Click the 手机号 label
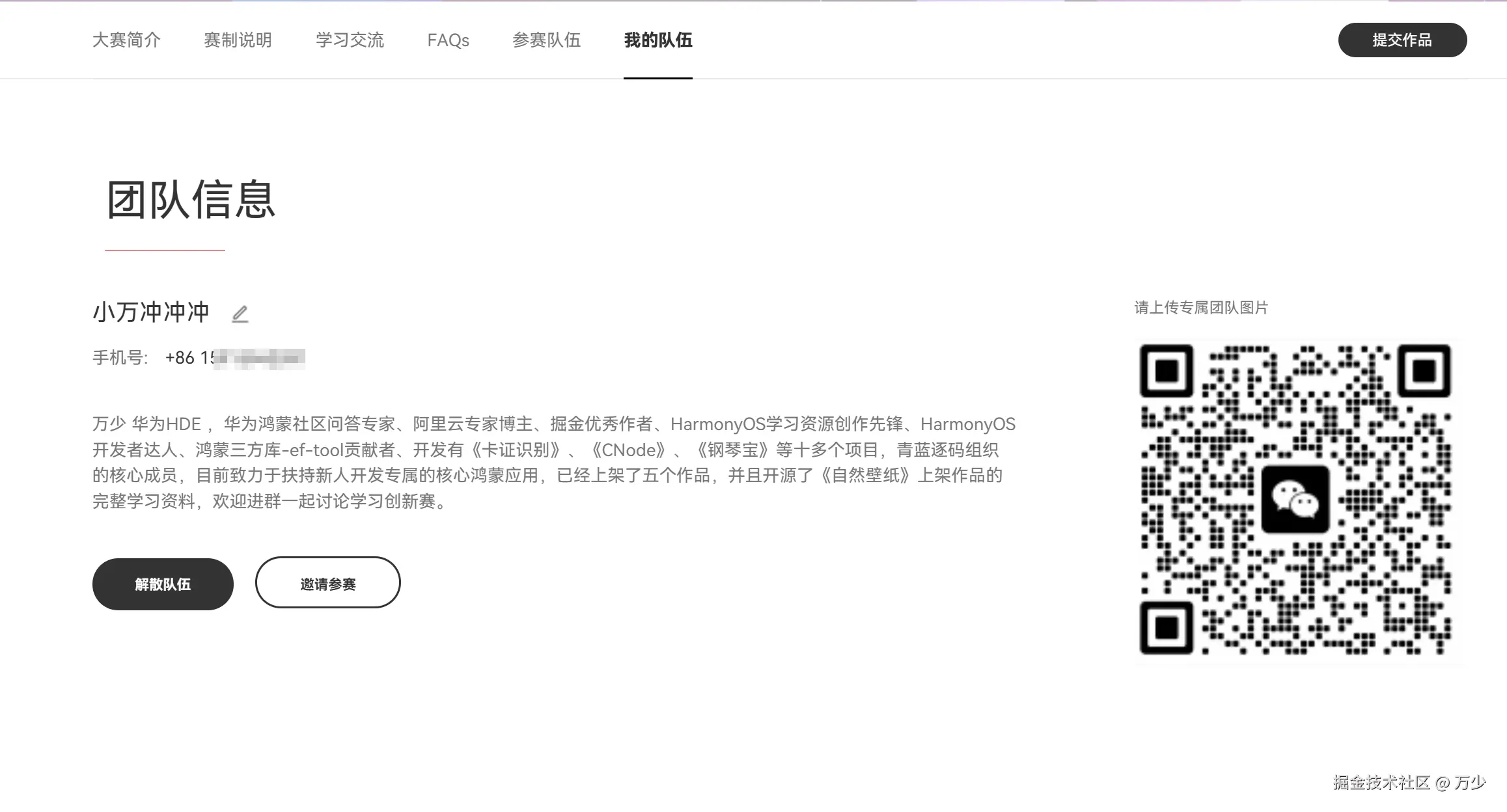The image size is (1507, 812). pyautogui.click(x=118, y=357)
